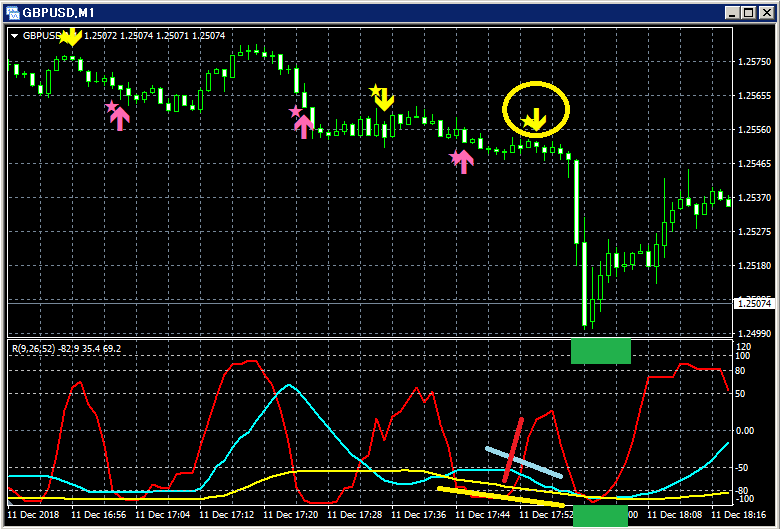Click the 11 Dec 17:12 time label

(226, 514)
